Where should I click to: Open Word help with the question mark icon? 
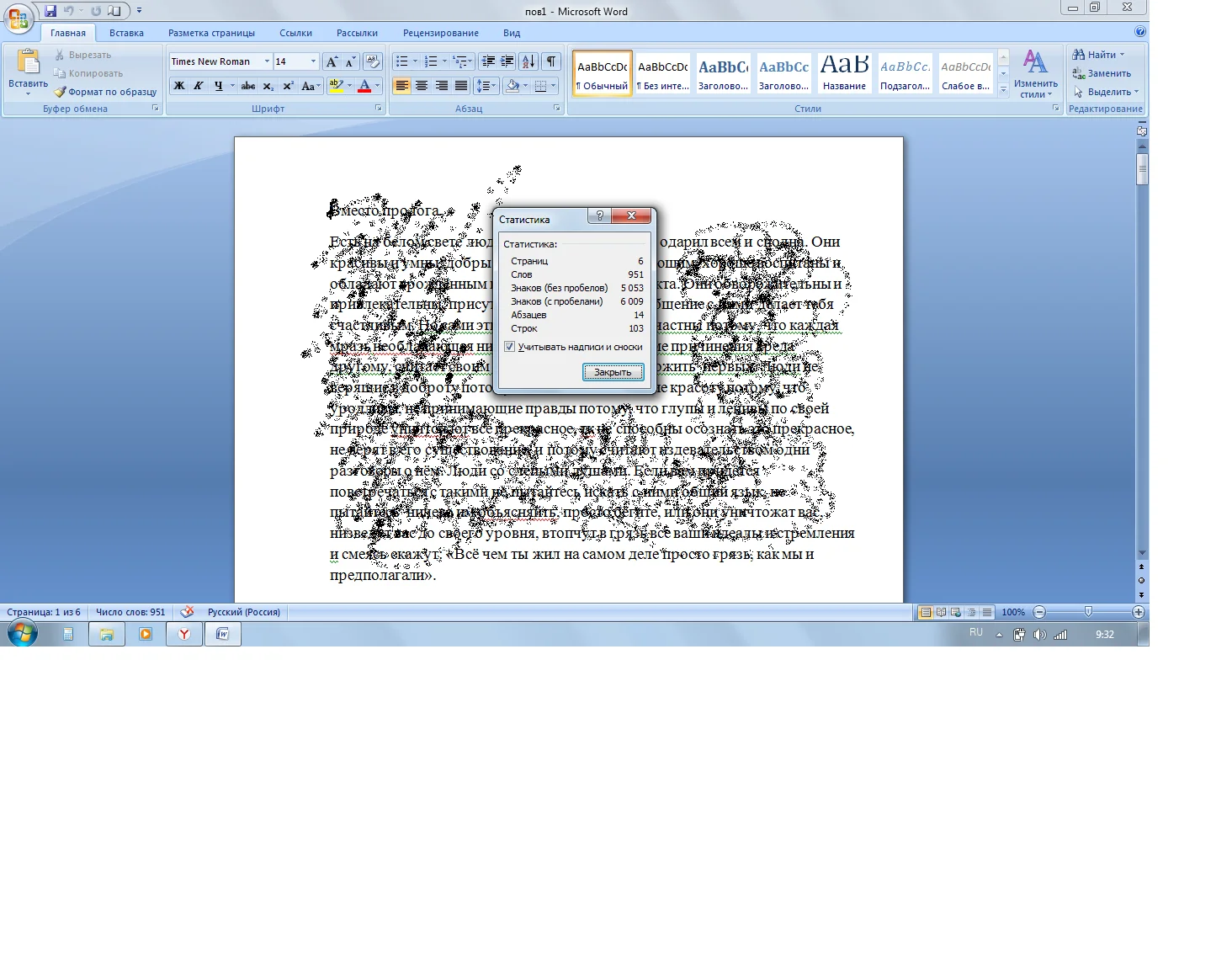pos(1140,32)
